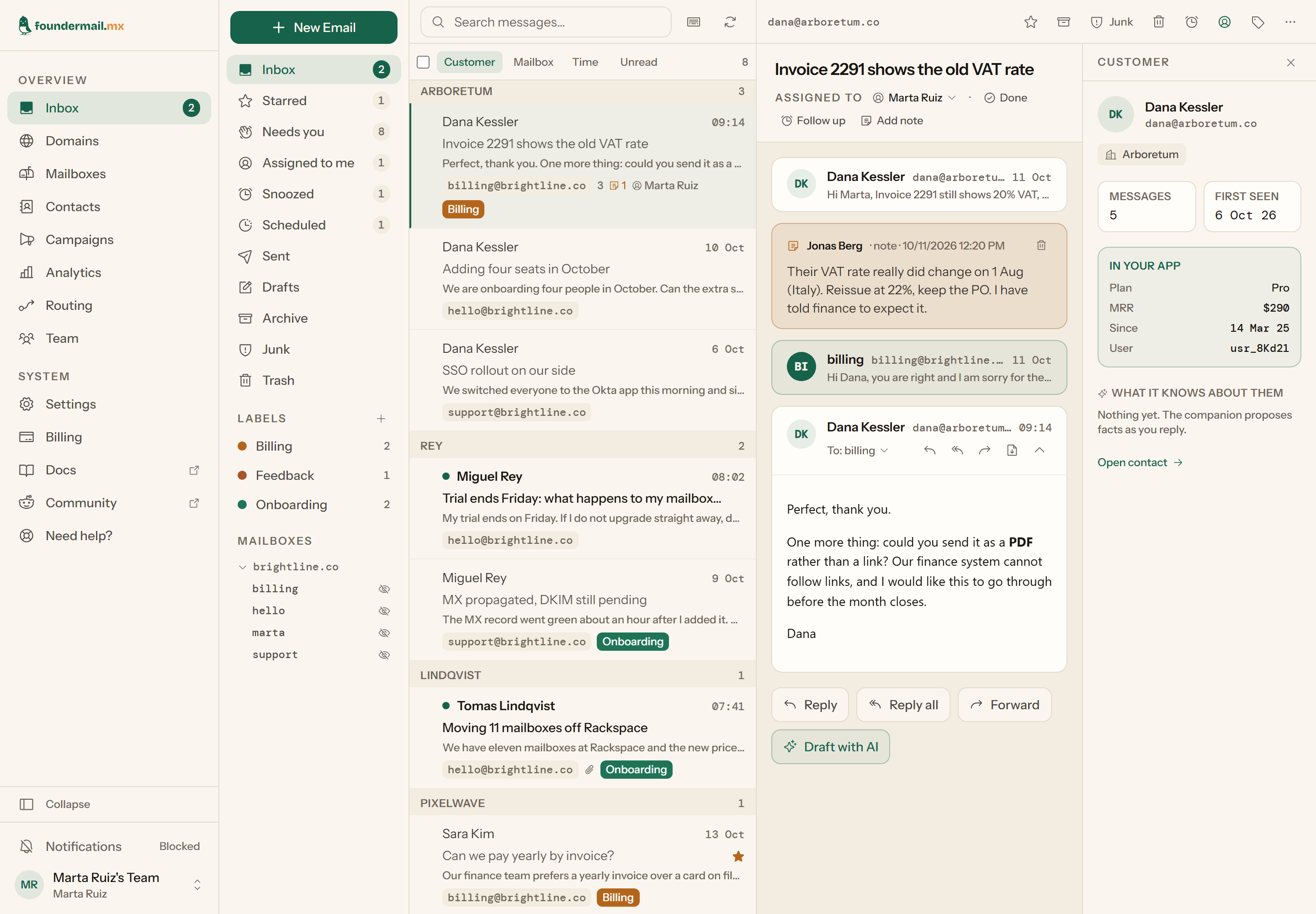Image resolution: width=1316 pixels, height=914 pixels.
Task: Open the Marta Ruiz's Team switcher
Action: pos(109,885)
